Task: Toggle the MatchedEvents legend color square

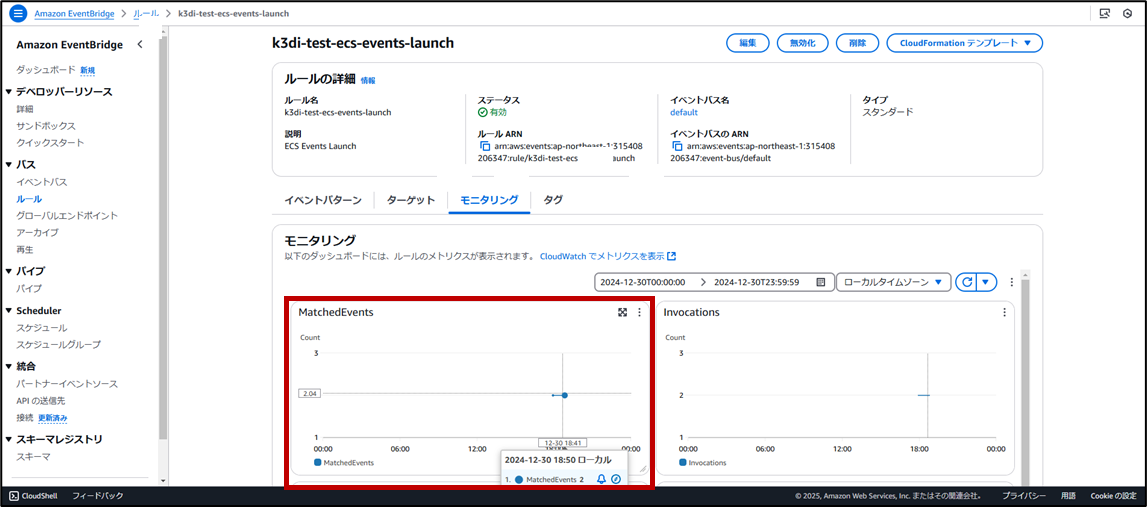Action: point(317,463)
